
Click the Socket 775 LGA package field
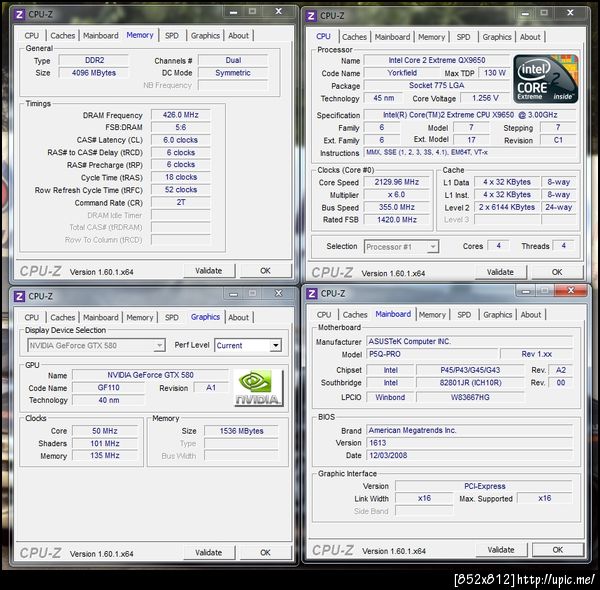(x=437, y=85)
